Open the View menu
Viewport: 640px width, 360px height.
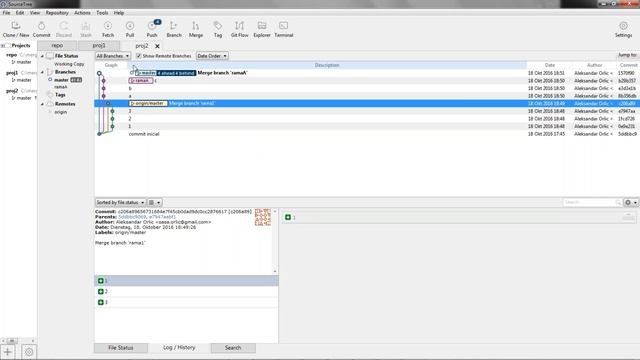(x=35, y=13)
